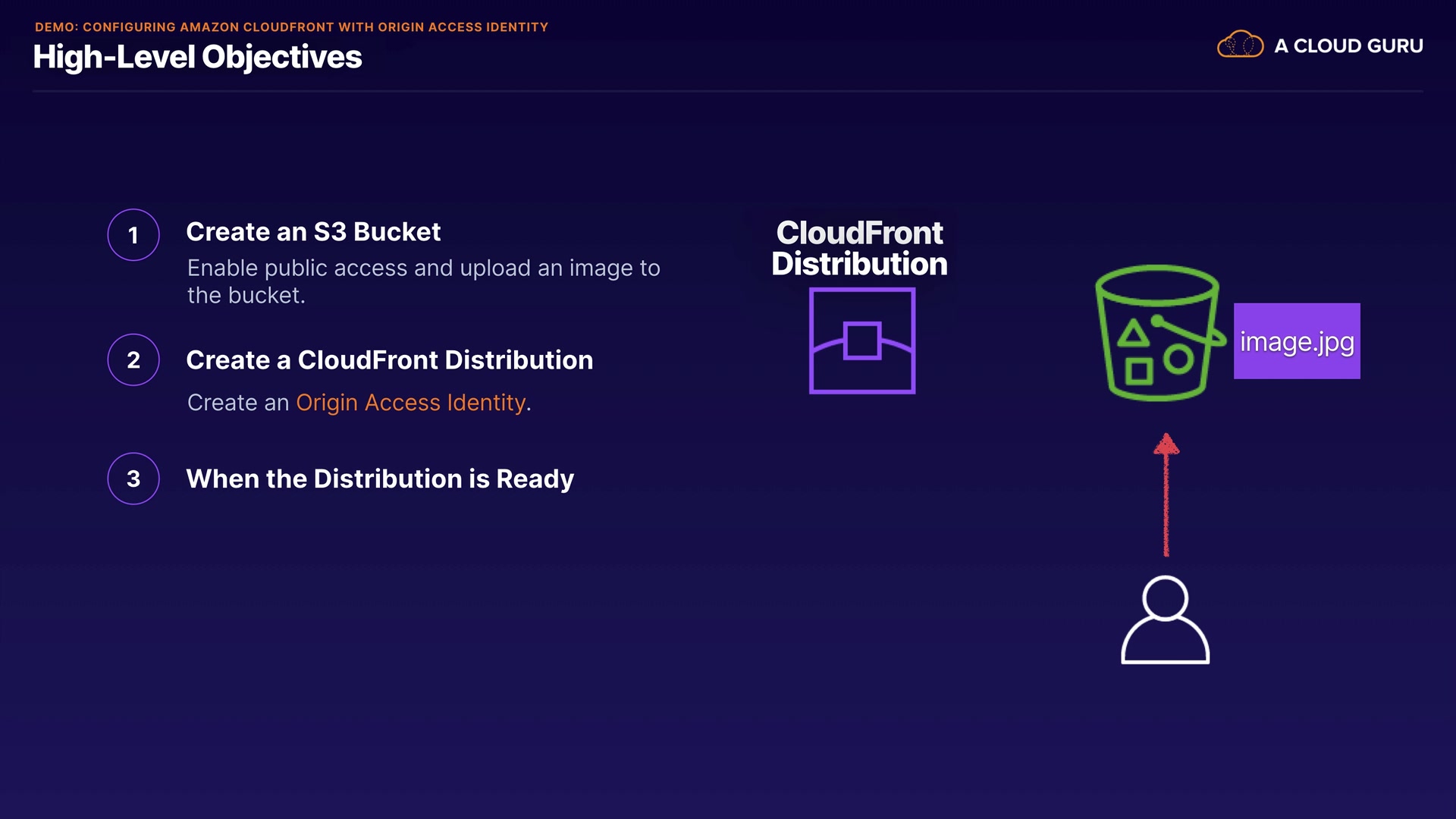This screenshot has width=1456, height=819.
Task: Click the A CLOUD GURU brand text
Action: coord(1348,46)
